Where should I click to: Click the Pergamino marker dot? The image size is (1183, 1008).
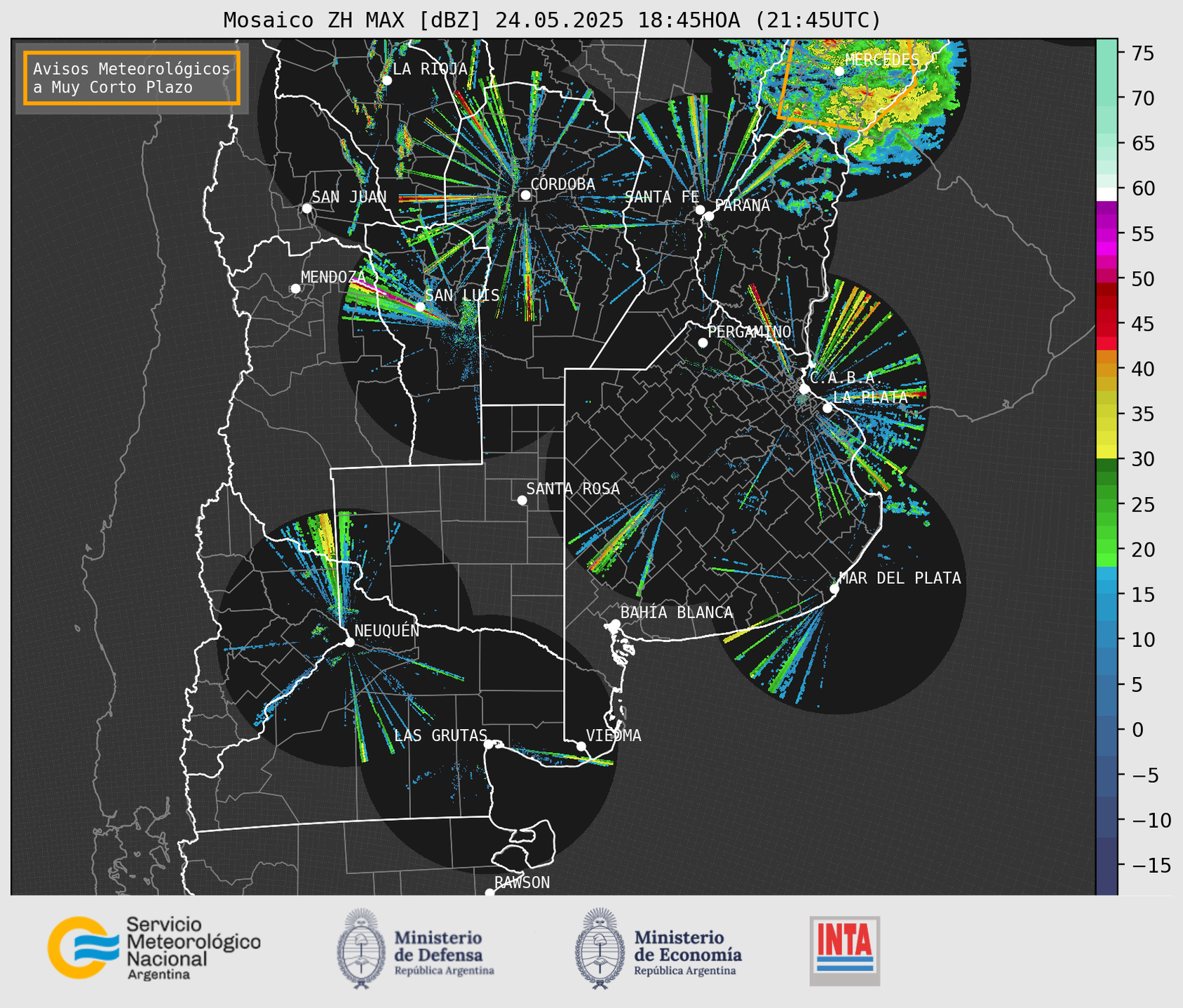click(703, 343)
